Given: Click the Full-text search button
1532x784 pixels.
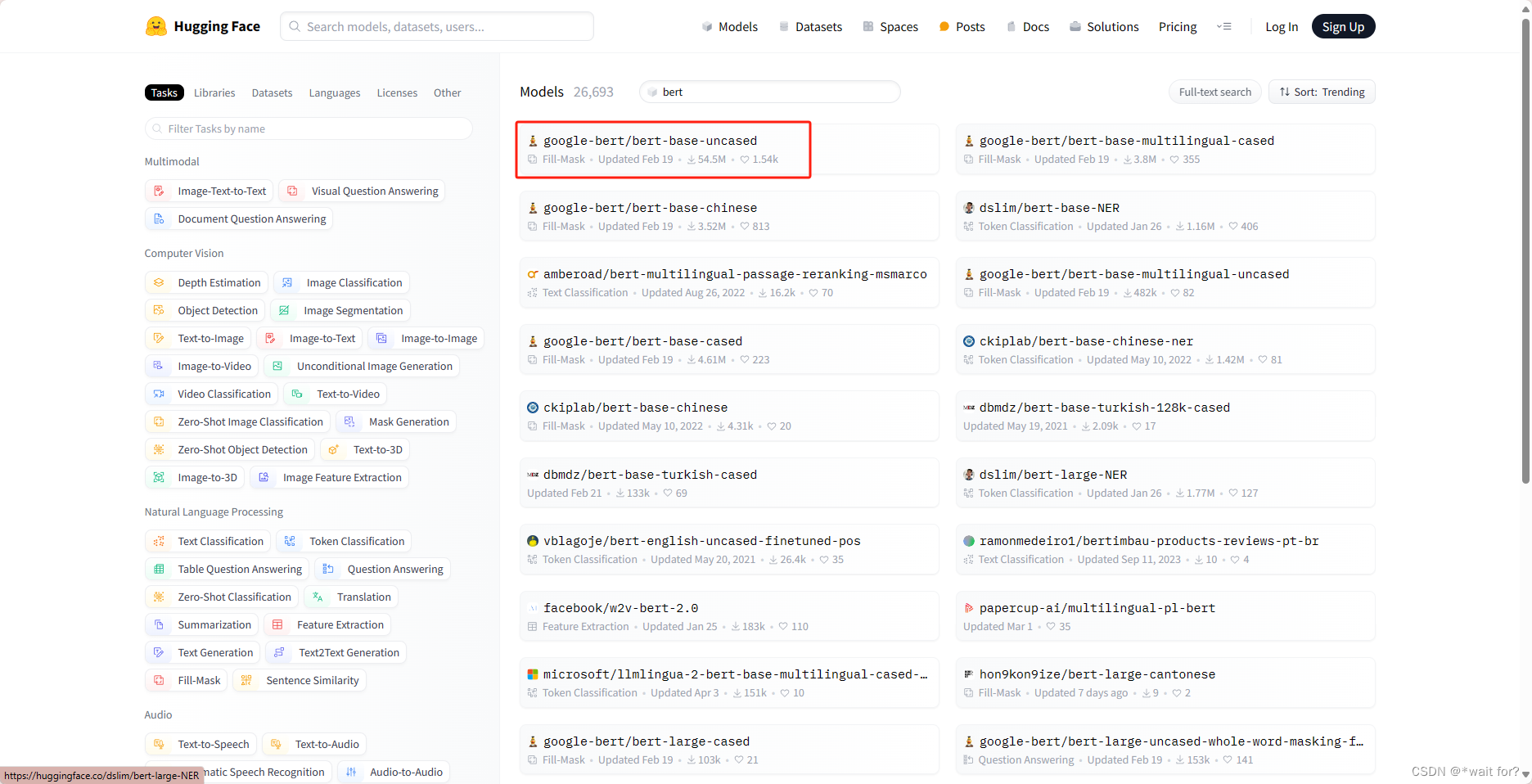Looking at the screenshot, I should pyautogui.click(x=1214, y=92).
